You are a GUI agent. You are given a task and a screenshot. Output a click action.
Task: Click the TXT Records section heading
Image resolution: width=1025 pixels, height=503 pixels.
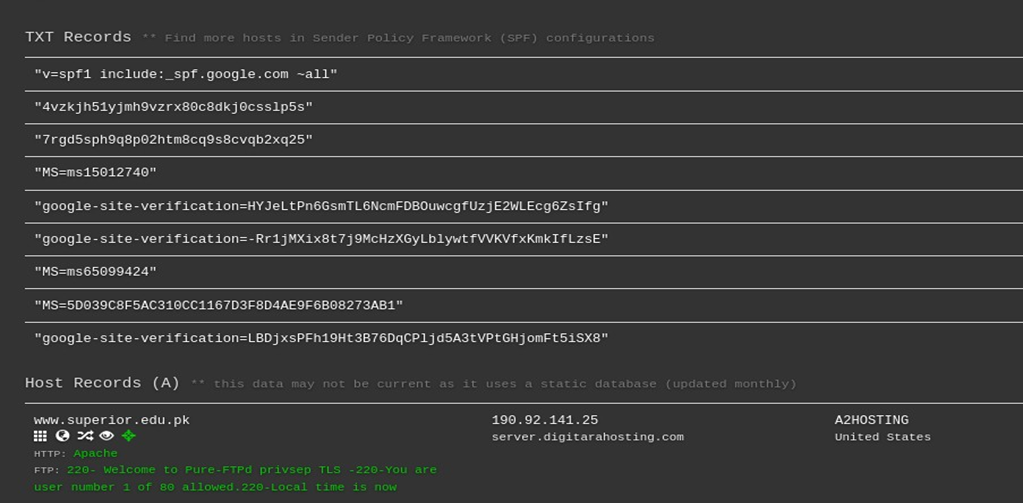pyautogui.click(x=78, y=37)
